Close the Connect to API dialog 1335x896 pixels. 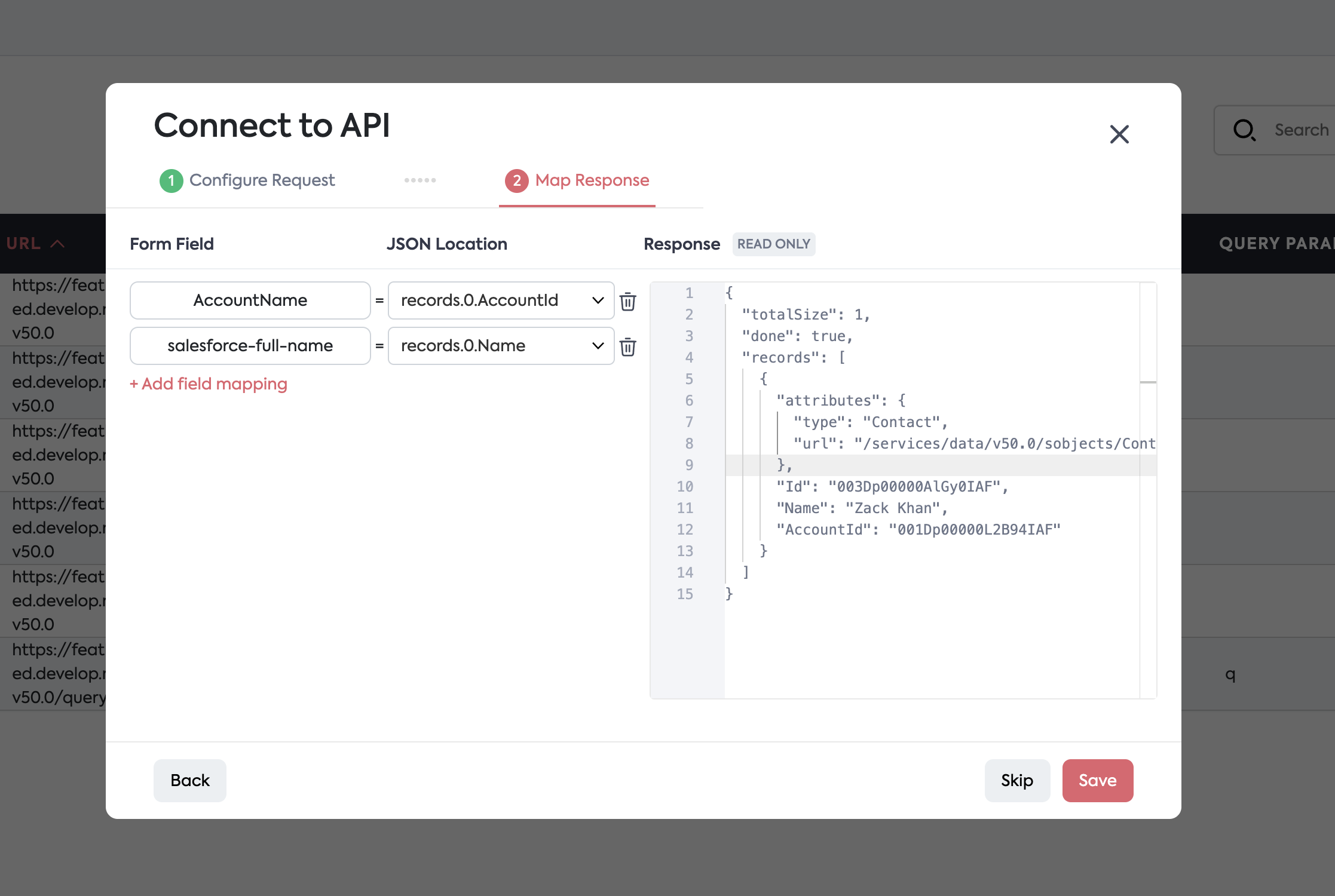click(x=1119, y=134)
